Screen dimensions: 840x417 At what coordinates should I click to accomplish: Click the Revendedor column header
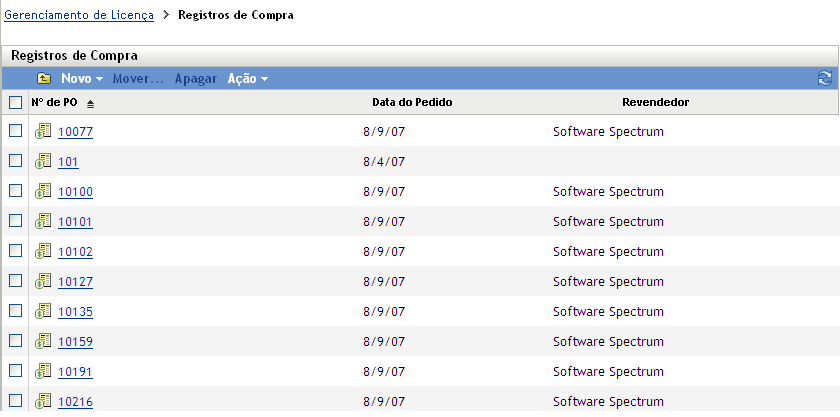[x=655, y=103]
